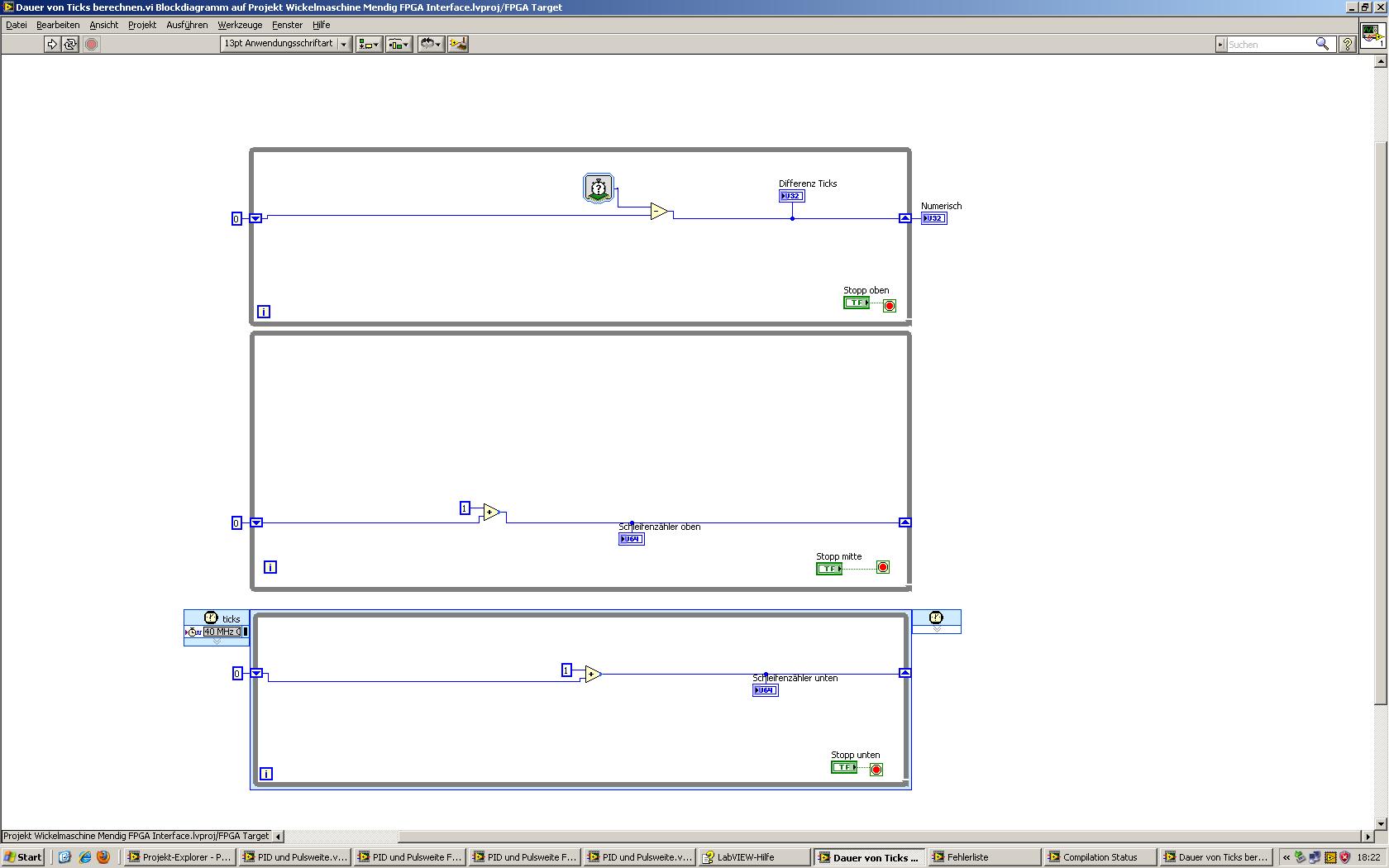
Task: Toggle the Stopp mitte boolean terminal
Action: (x=829, y=569)
